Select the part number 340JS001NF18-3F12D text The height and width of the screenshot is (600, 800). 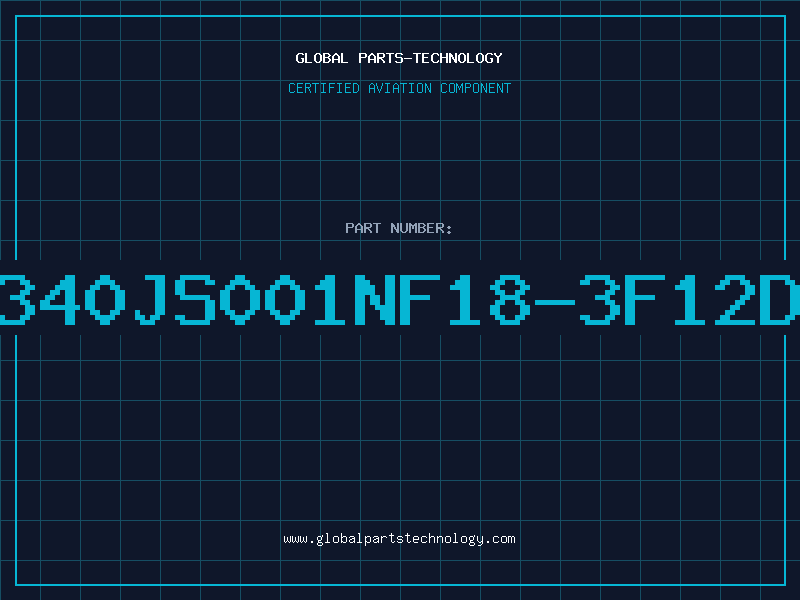click(400, 299)
